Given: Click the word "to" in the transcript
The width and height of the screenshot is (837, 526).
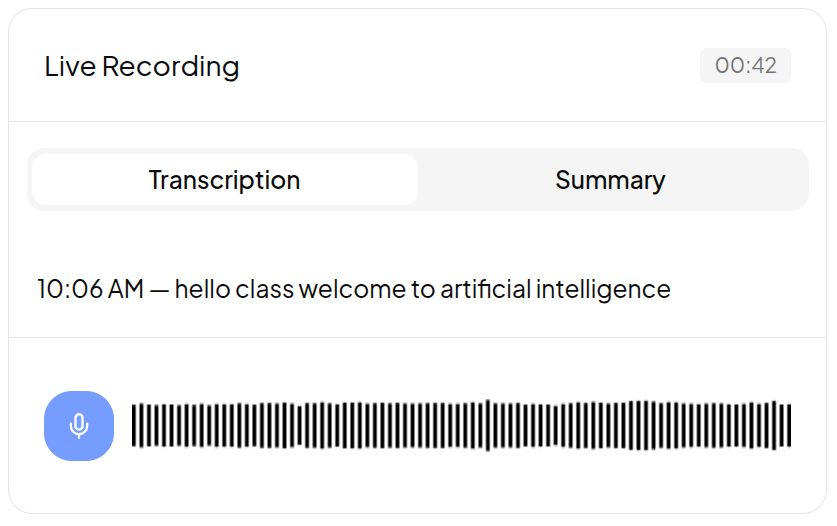Looking at the screenshot, I should (422, 290).
